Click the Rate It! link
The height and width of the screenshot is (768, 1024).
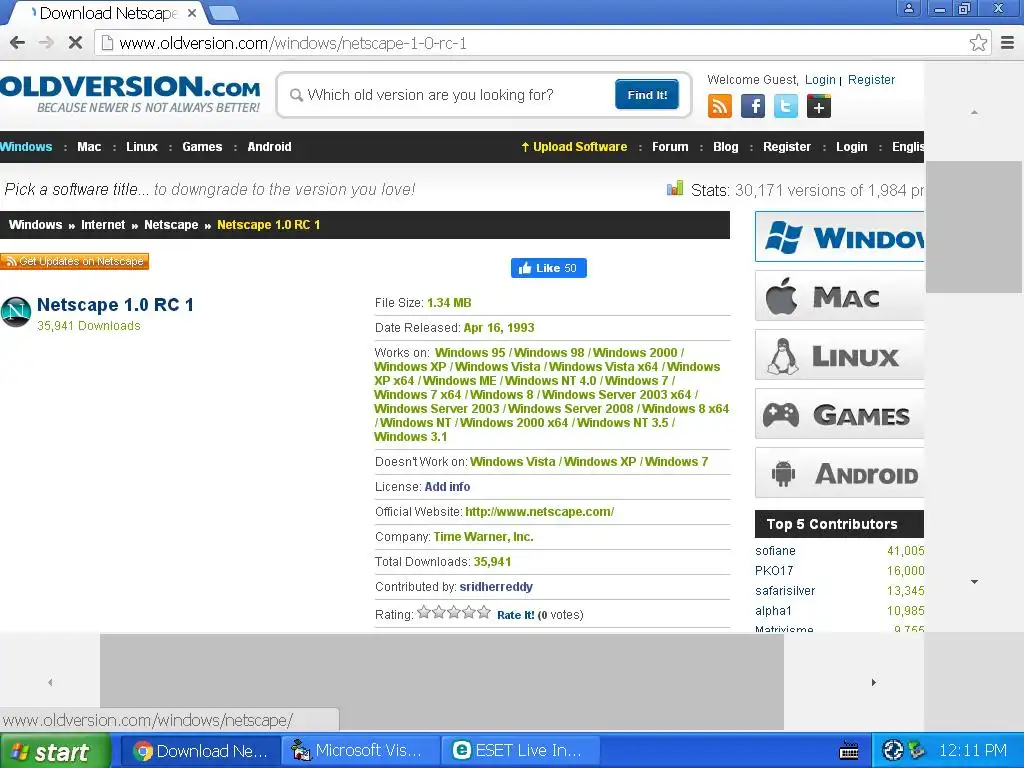(x=515, y=615)
